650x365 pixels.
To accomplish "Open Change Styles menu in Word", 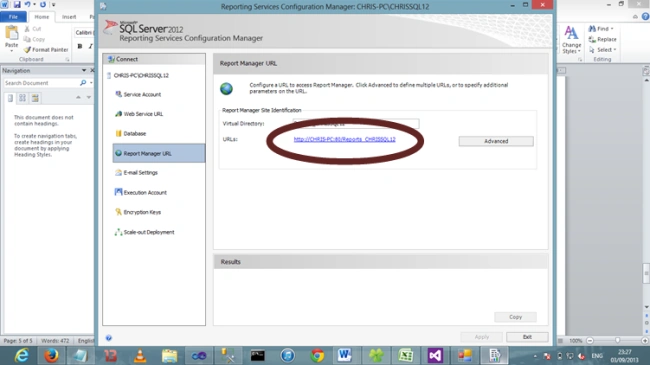I will (x=571, y=40).
